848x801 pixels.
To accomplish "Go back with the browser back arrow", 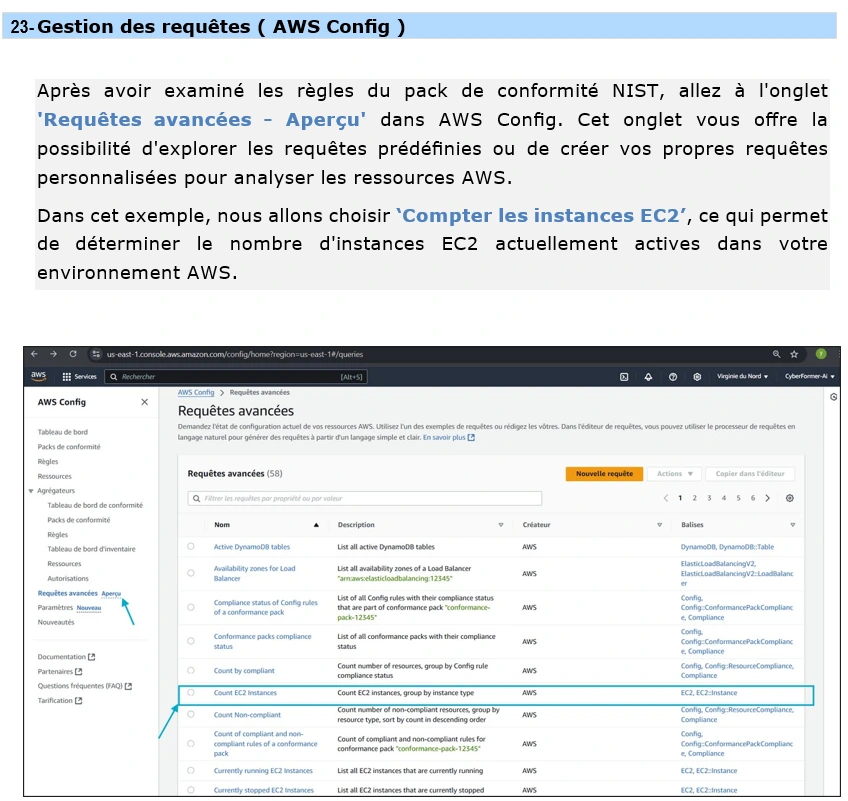I will coord(35,354).
